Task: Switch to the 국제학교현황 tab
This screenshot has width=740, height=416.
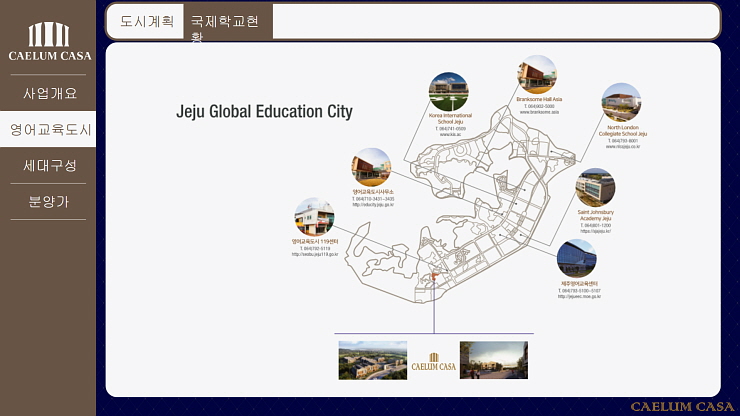Action: 228,21
